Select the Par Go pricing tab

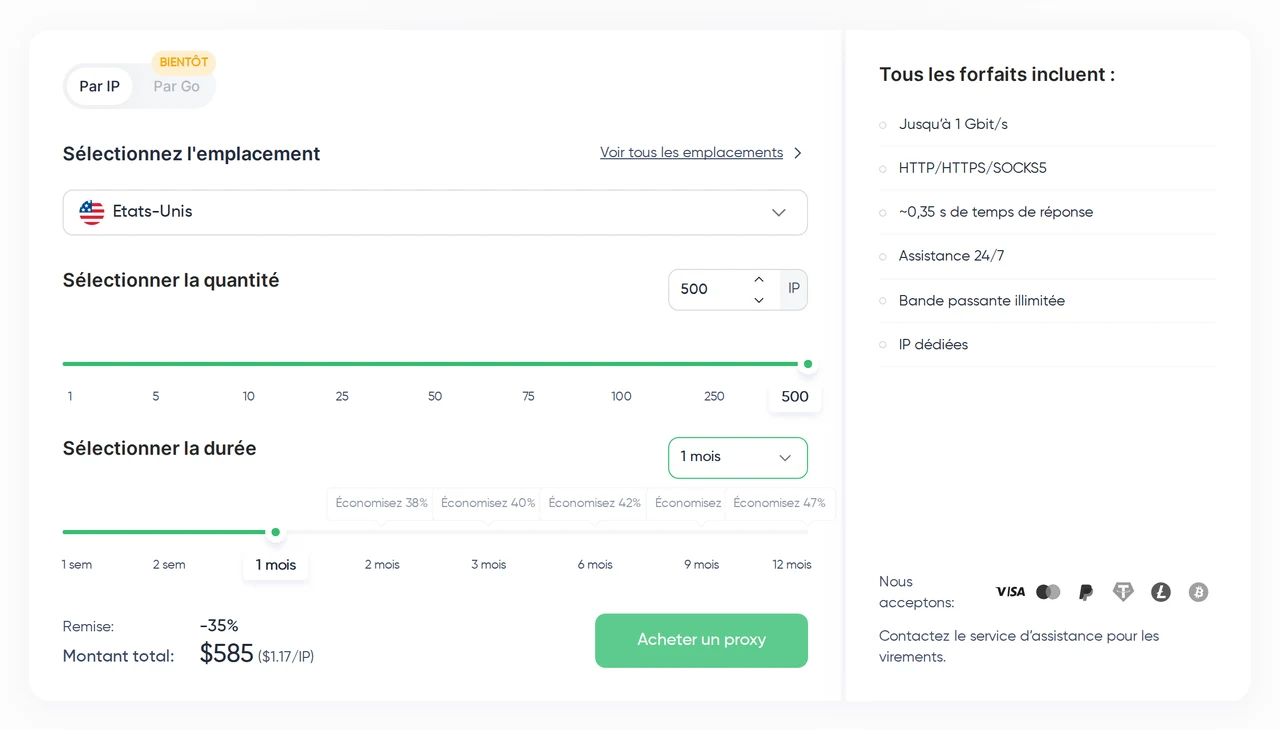(x=177, y=86)
